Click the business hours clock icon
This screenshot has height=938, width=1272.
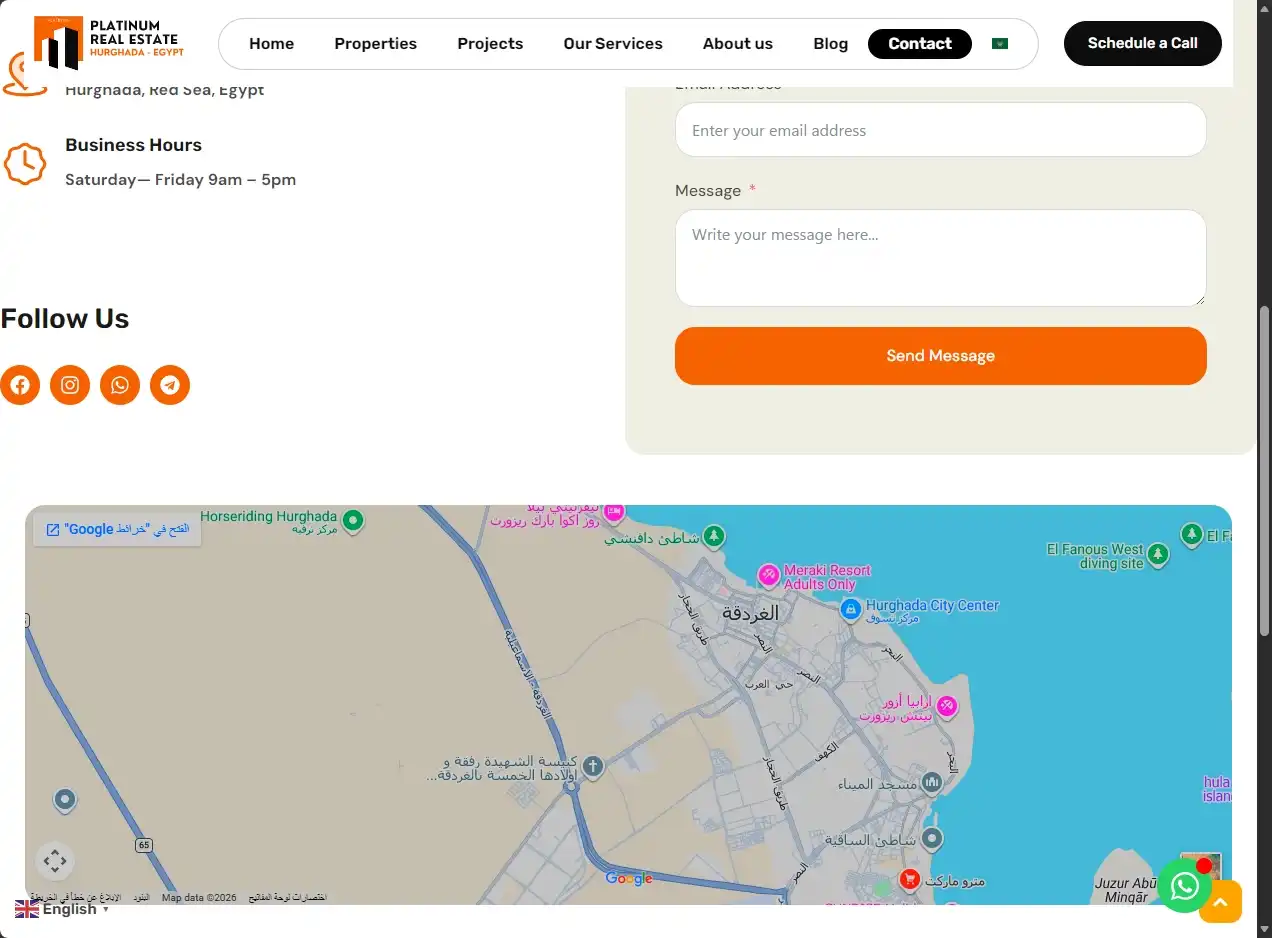(x=25, y=163)
